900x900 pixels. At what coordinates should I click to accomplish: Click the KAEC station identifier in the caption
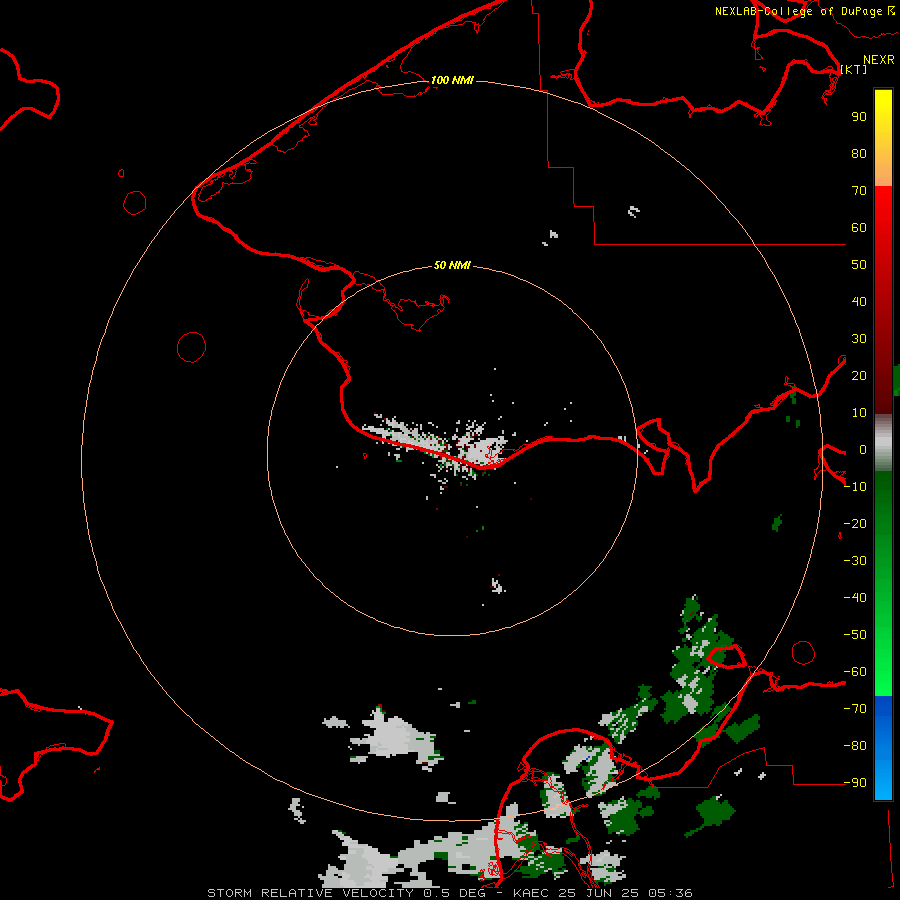click(532, 893)
